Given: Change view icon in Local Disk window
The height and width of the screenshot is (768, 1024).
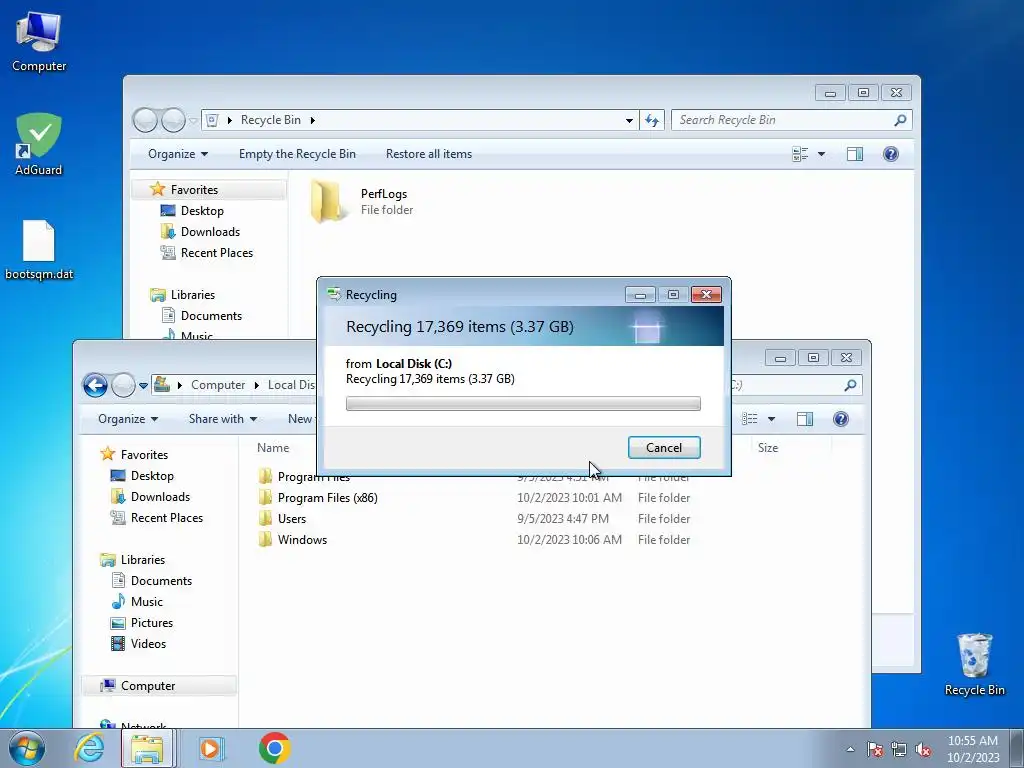Looking at the screenshot, I should coord(750,419).
